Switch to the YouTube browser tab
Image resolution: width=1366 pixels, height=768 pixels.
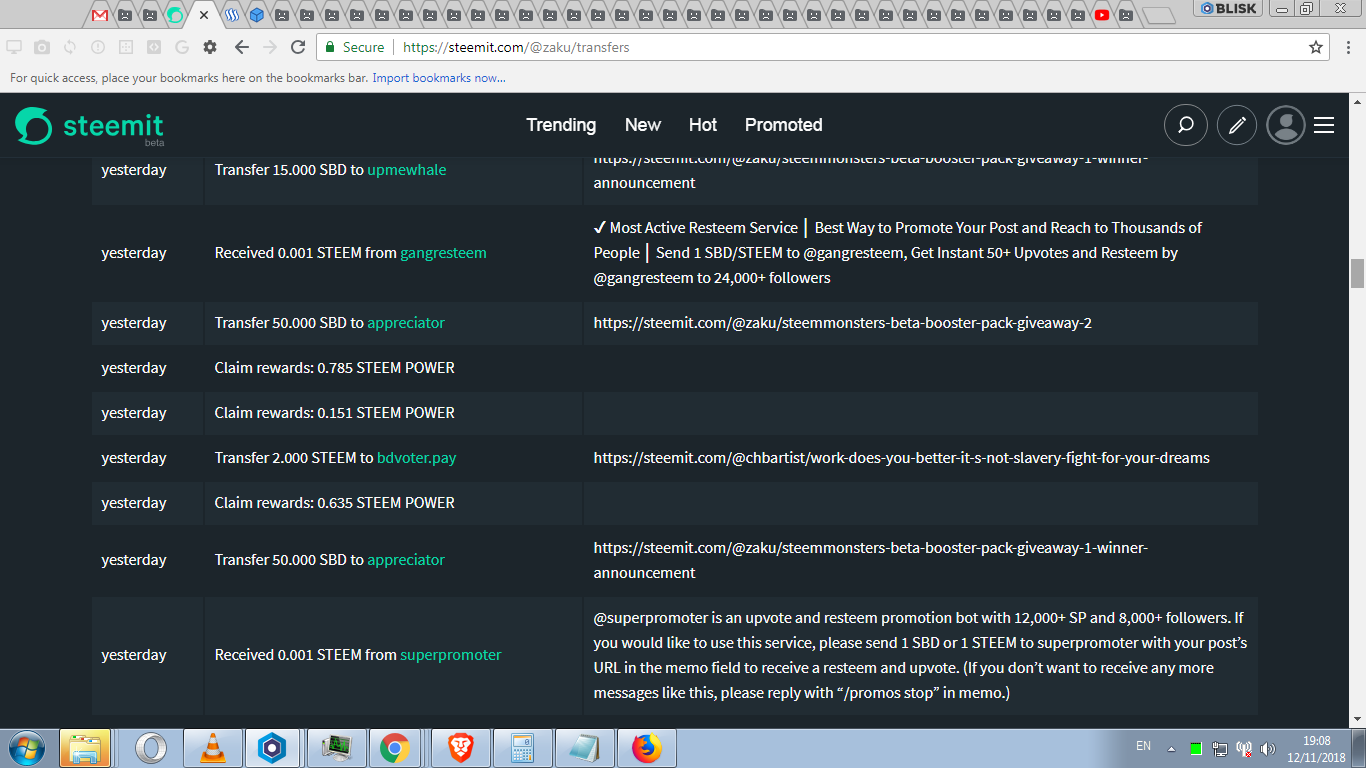[1102, 15]
